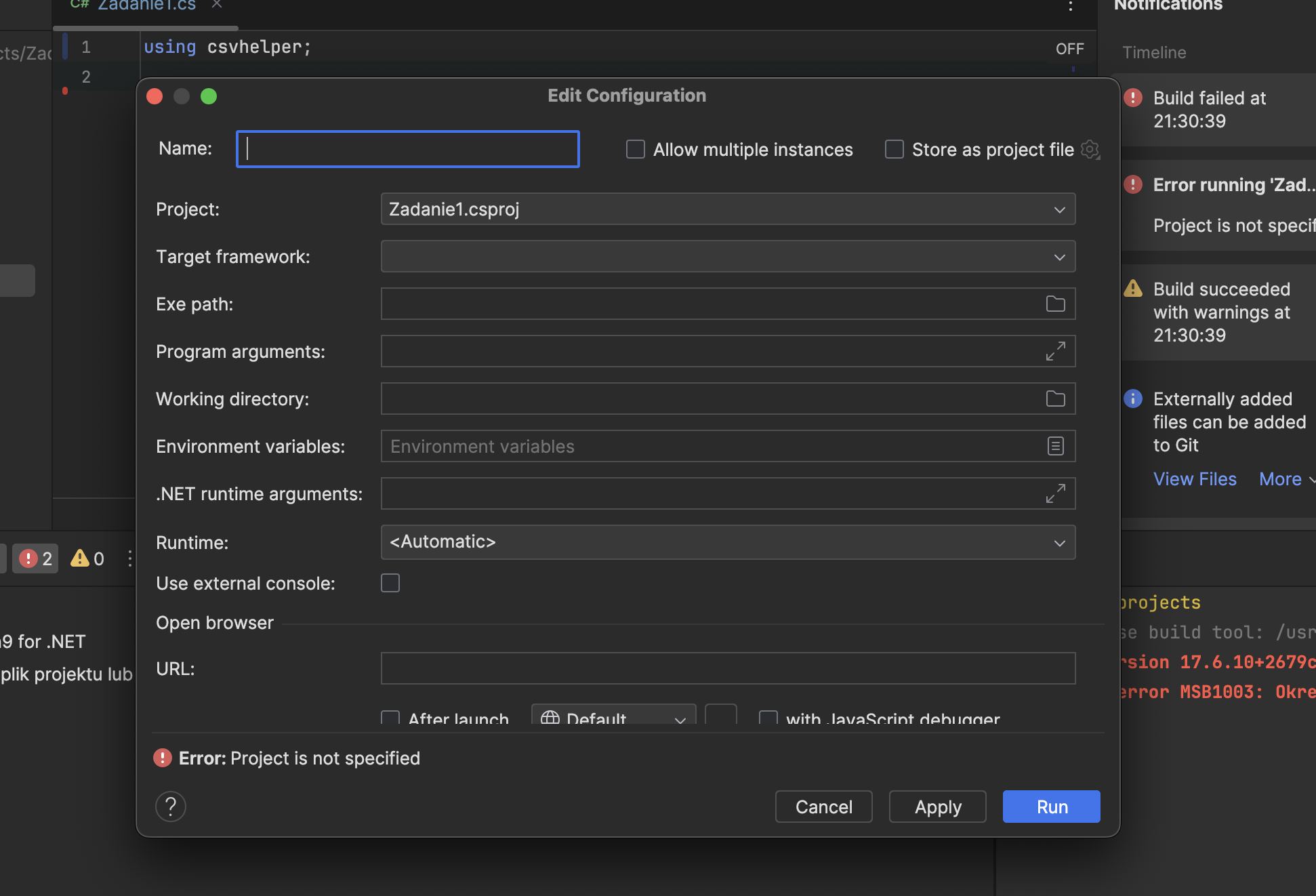The width and height of the screenshot is (1316, 896).
Task: Click red error count indicator
Action: [x=35, y=558]
